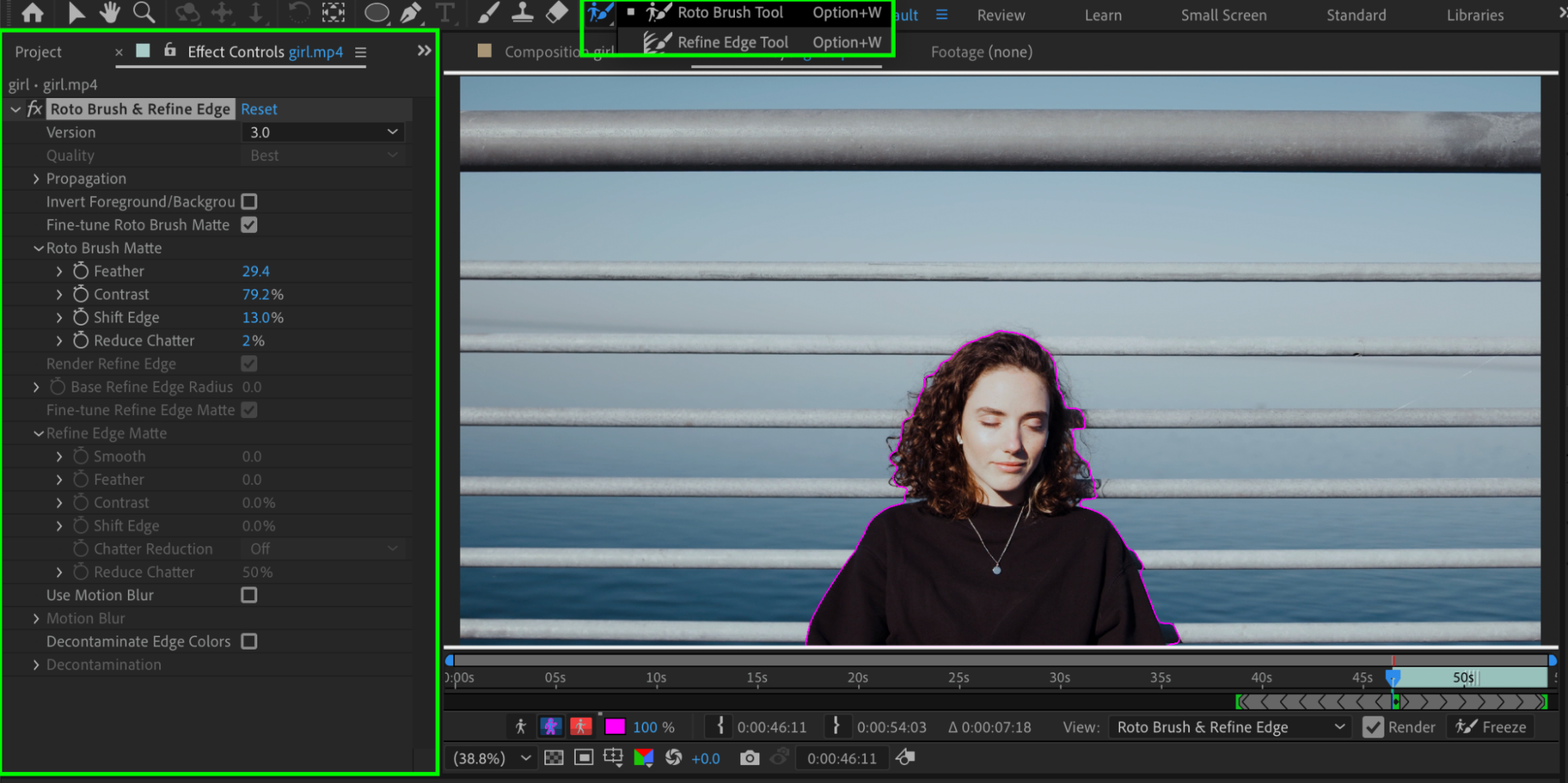Screen dimensions: 1568x783
Task: Select the Type tool
Action: [445, 13]
